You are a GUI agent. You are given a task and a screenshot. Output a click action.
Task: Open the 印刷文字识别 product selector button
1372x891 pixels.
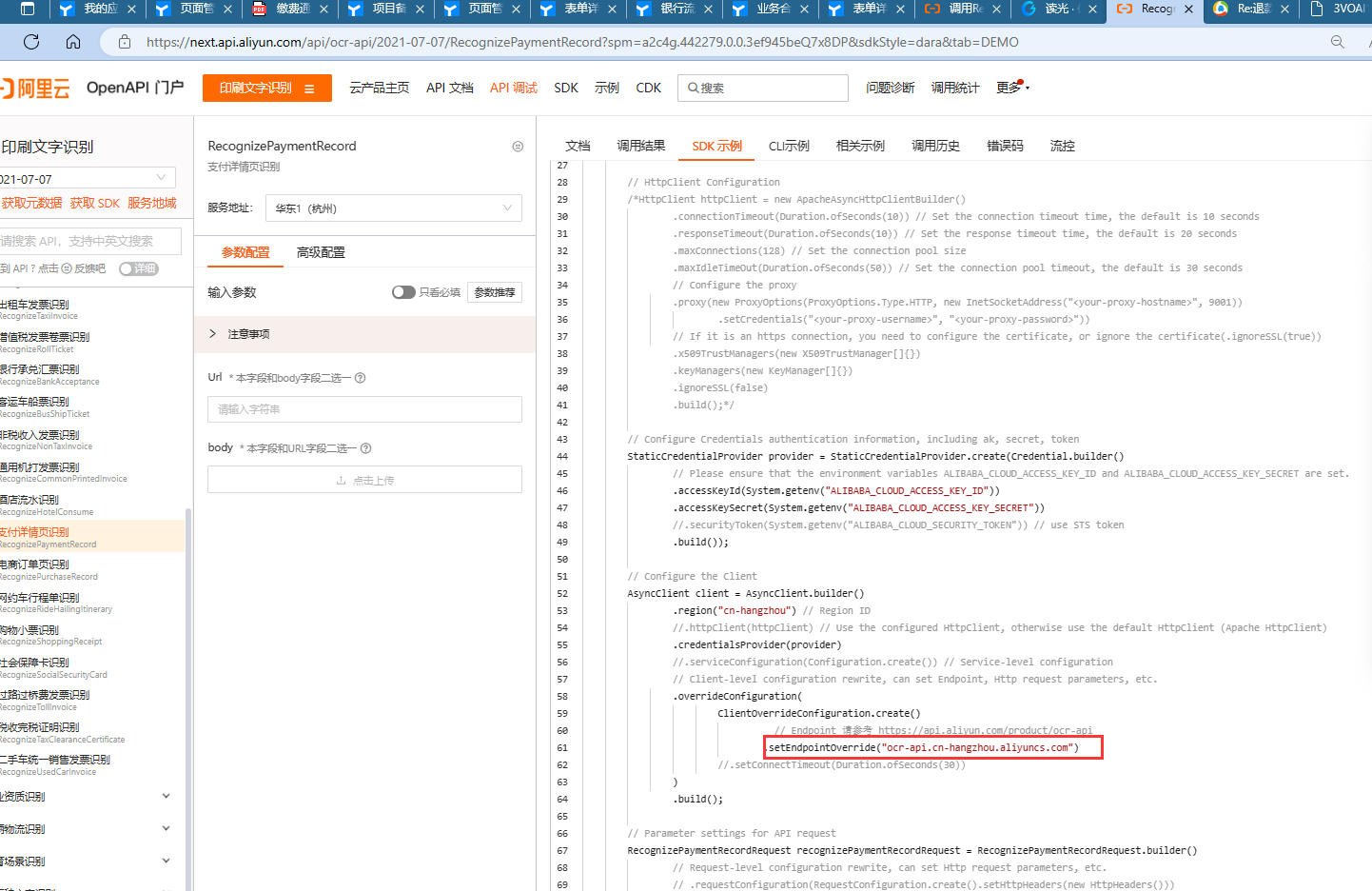(267, 88)
